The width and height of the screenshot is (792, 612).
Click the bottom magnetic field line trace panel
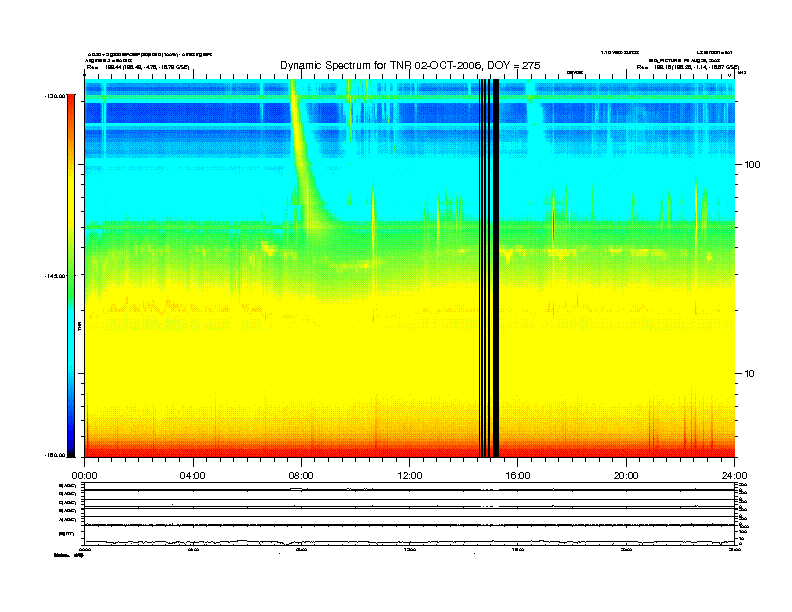tap(409, 536)
